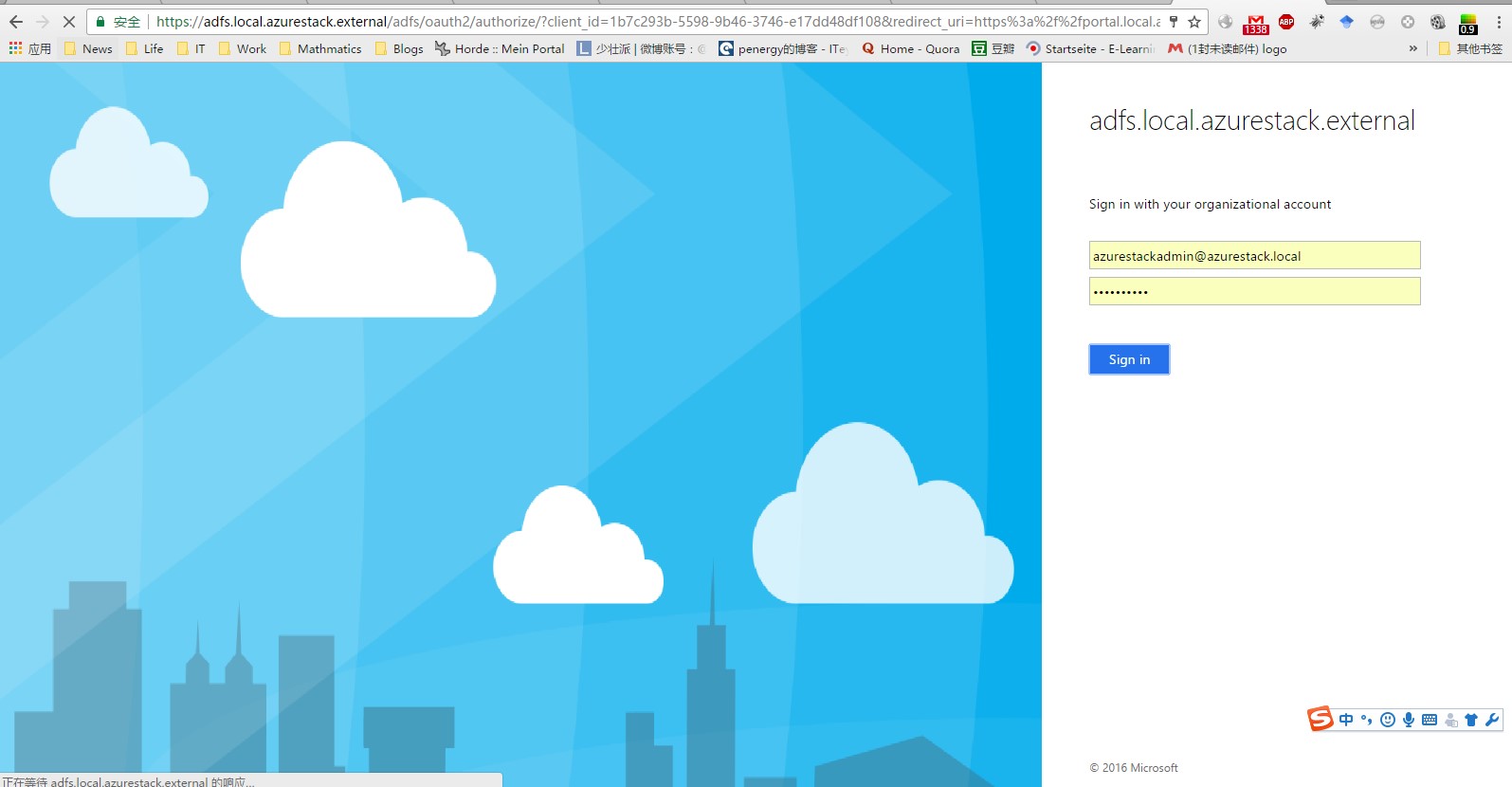Open the Chrome three-dot menu

click(1499, 22)
